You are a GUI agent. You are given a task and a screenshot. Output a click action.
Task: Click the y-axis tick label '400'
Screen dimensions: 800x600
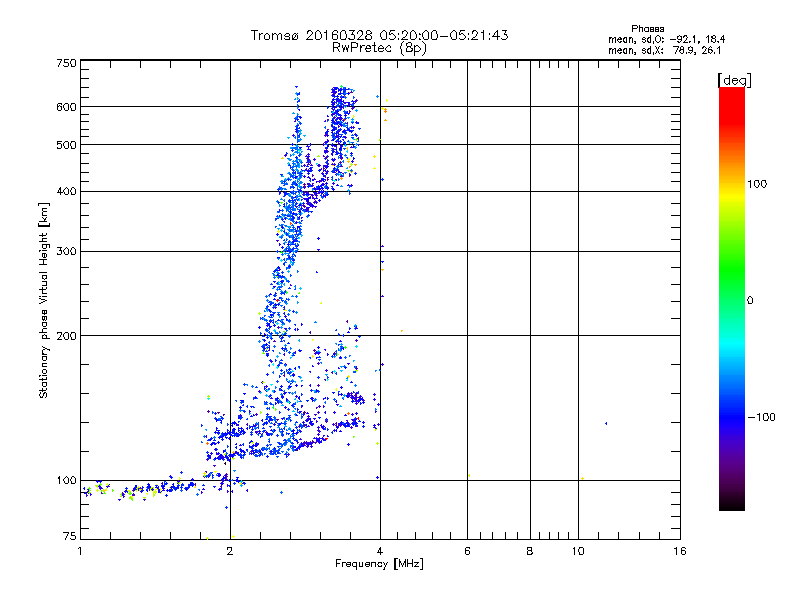pos(66,191)
